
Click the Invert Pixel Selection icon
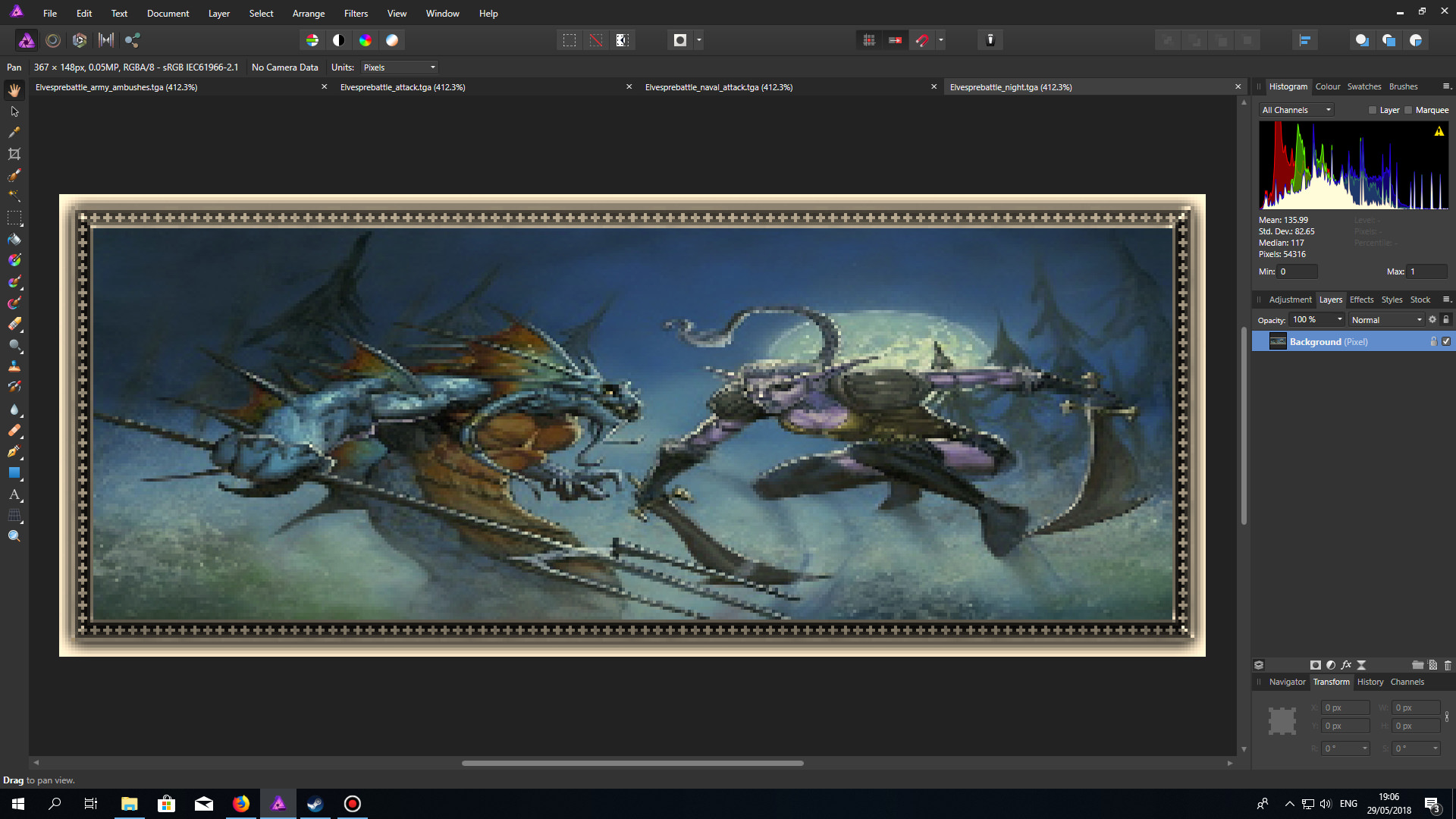623,40
